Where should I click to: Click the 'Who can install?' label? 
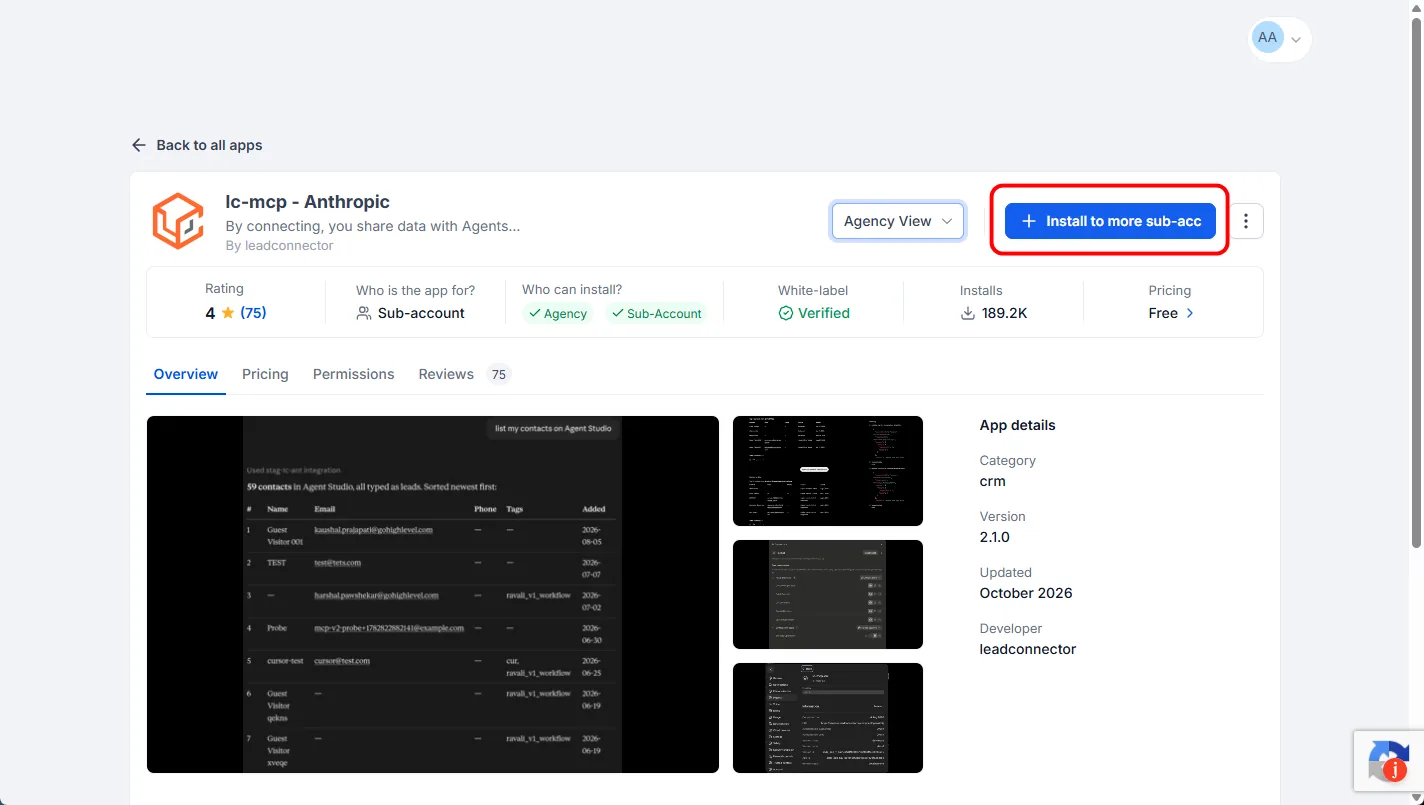pyautogui.click(x=572, y=290)
